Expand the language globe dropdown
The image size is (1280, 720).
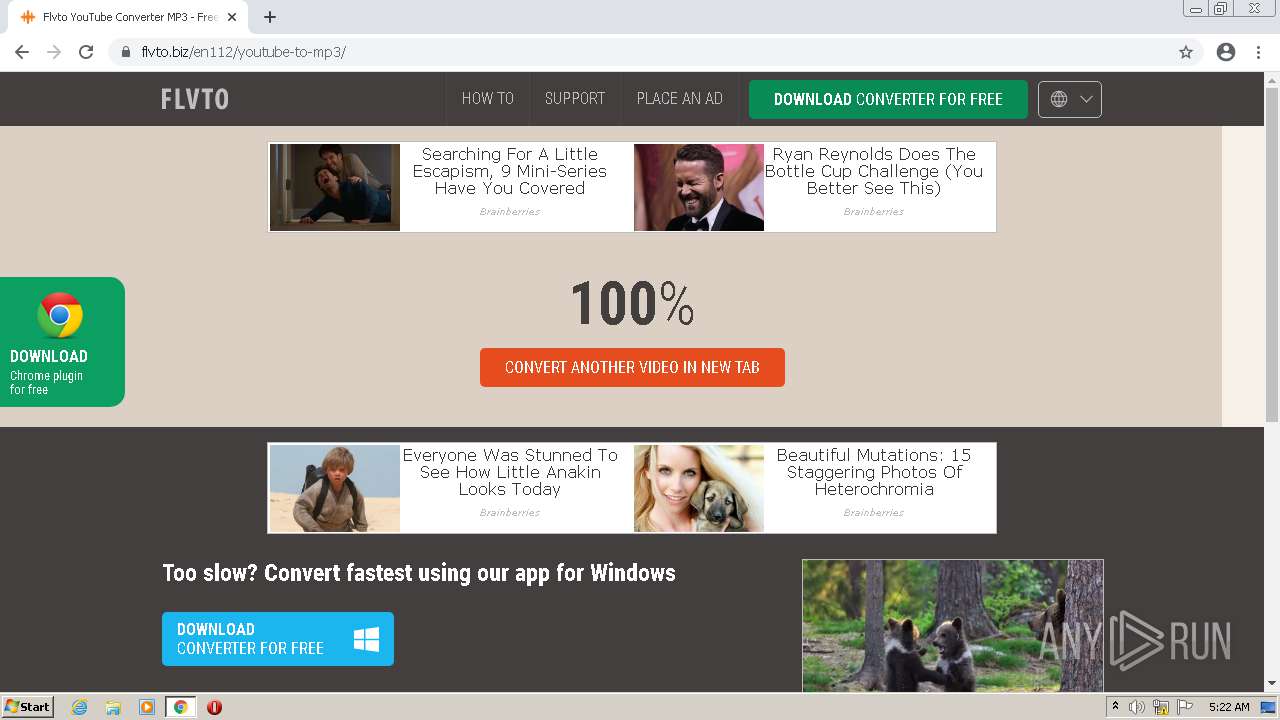[x=1070, y=99]
